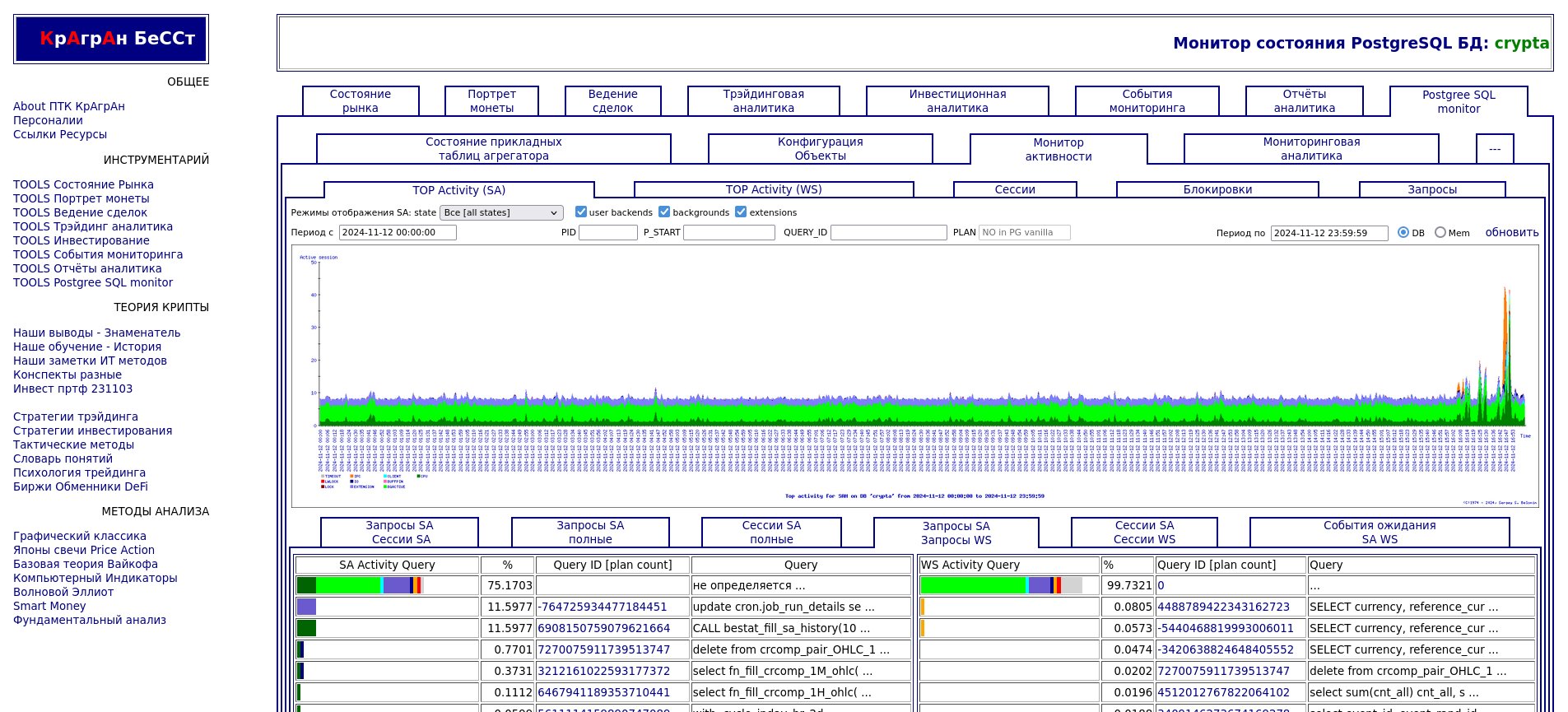The width and height of the screenshot is (1568, 712).
Task: Go to Состояние рынка top tab
Action: point(361,101)
